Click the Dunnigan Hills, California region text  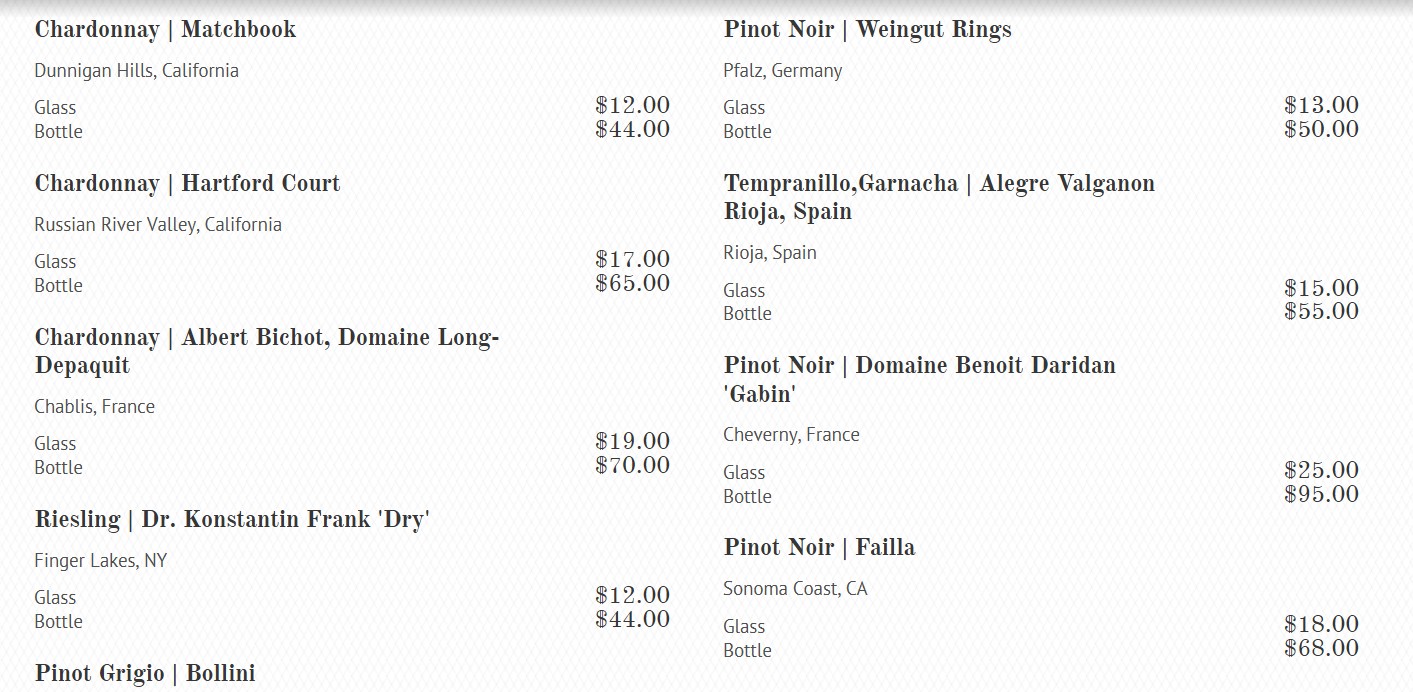(x=136, y=71)
